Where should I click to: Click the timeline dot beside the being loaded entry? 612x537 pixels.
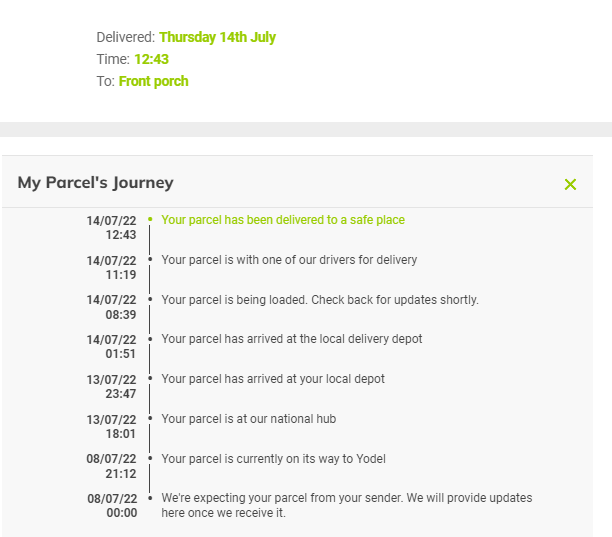(149, 299)
